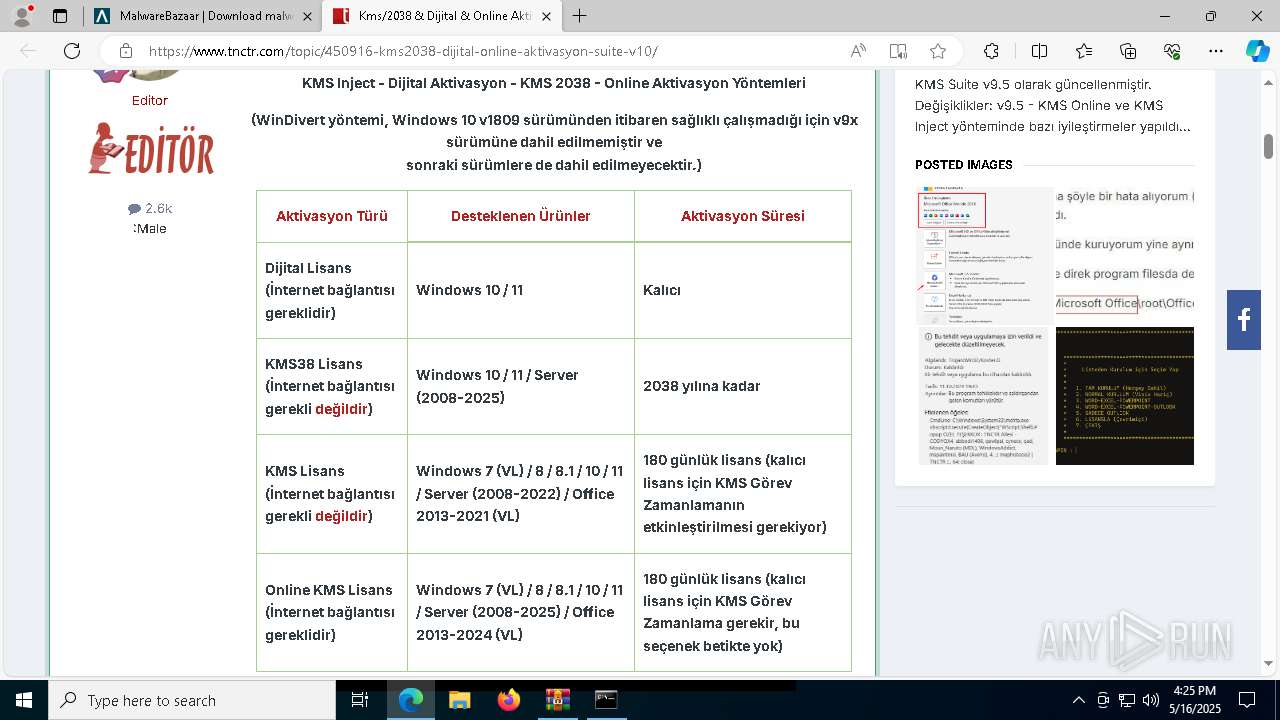This screenshot has height=720, width=1280.
Task: Open Task View on the taskbar
Action: (360, 700)
